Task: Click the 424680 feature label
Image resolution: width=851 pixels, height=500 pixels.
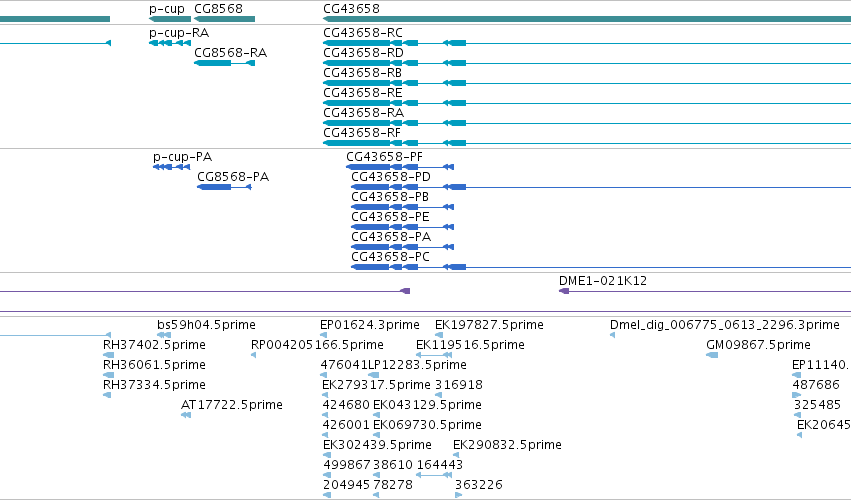Action: 346,405
